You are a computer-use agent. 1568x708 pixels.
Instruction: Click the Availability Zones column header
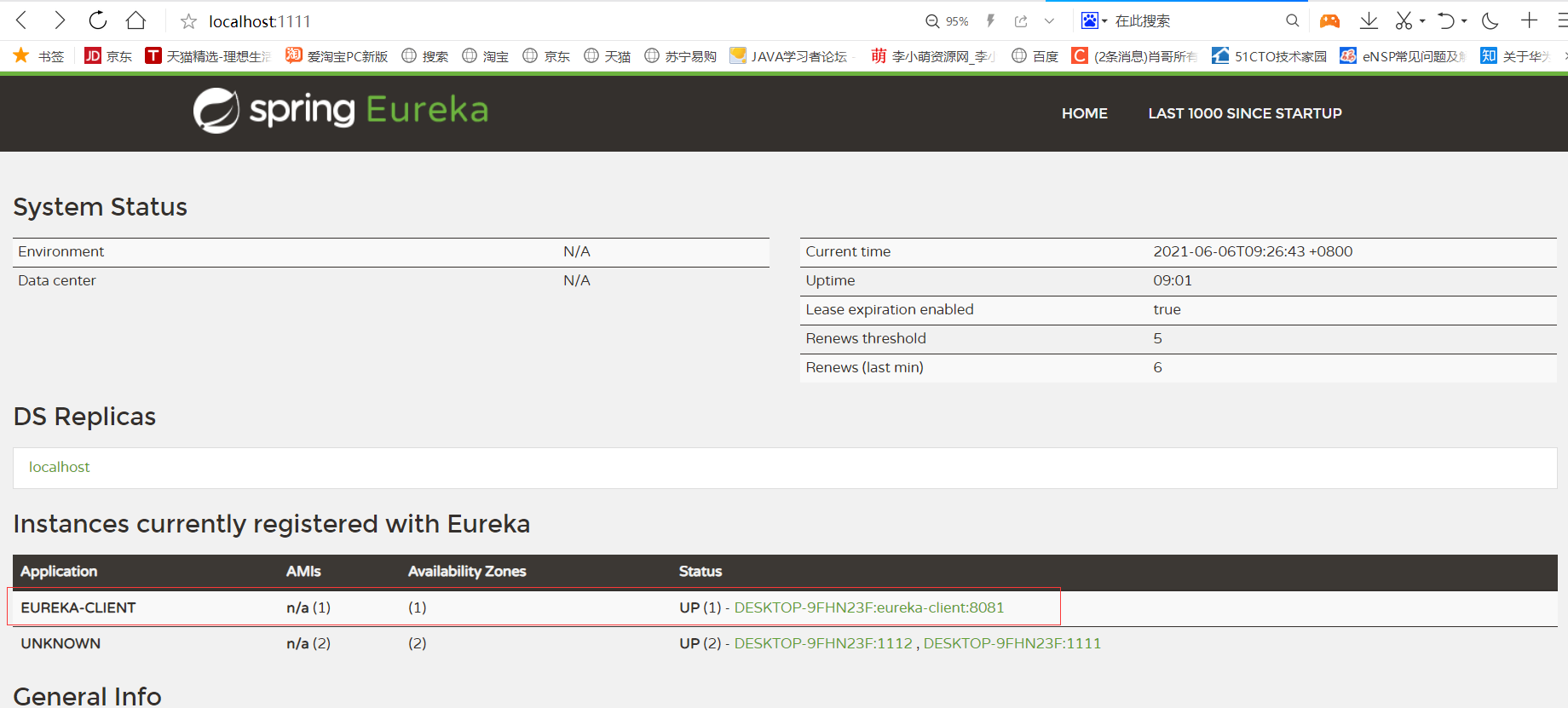pyautogui.click(x=467, y=571)
